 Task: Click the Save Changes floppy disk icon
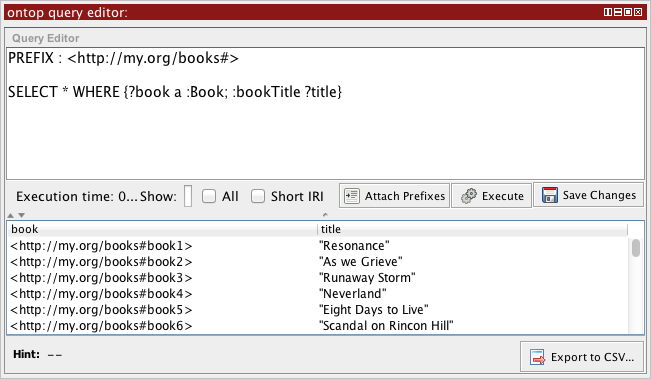point(550,195)
